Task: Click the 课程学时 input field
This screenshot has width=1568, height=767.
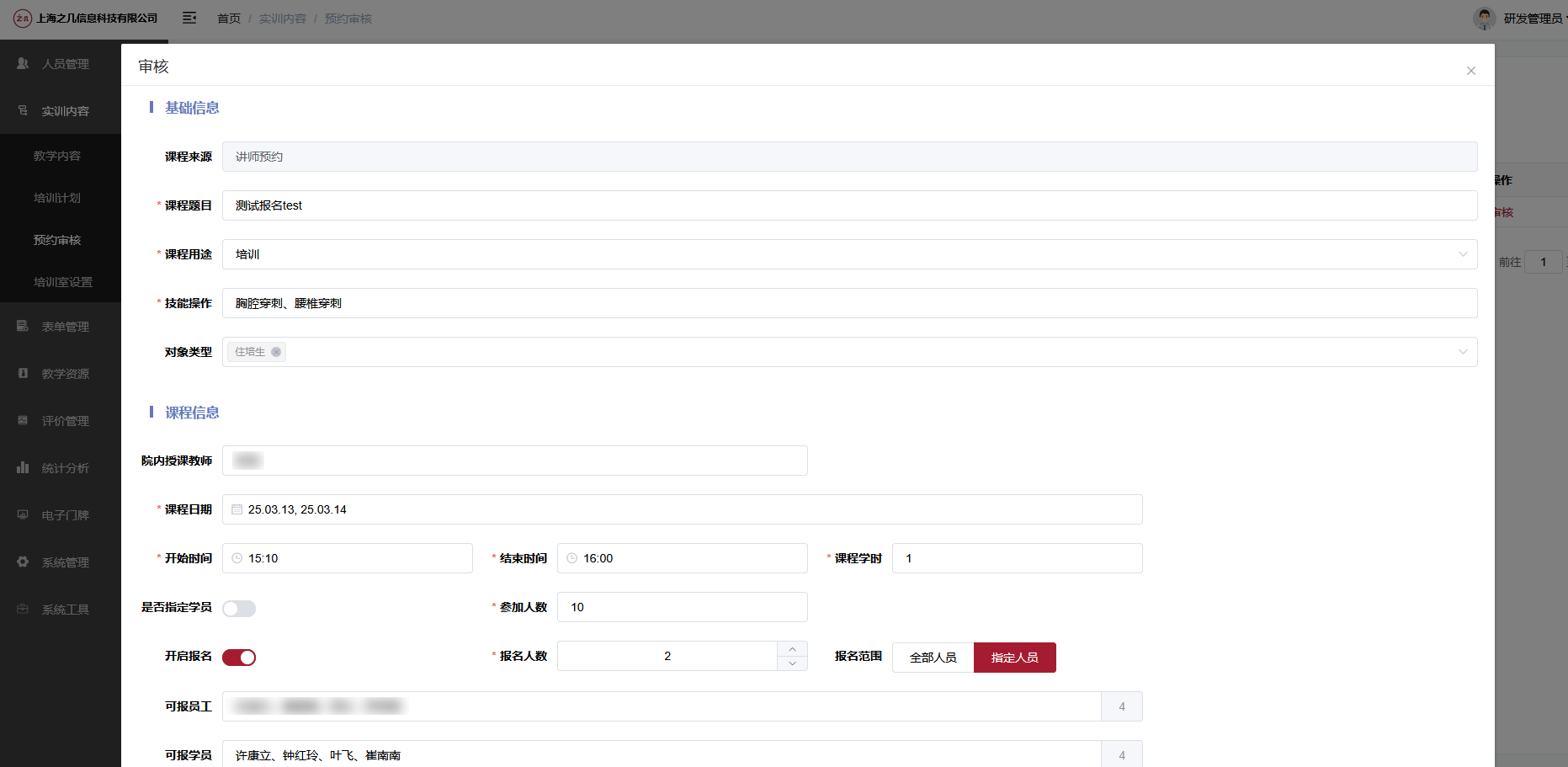Action: point(1017,558)
